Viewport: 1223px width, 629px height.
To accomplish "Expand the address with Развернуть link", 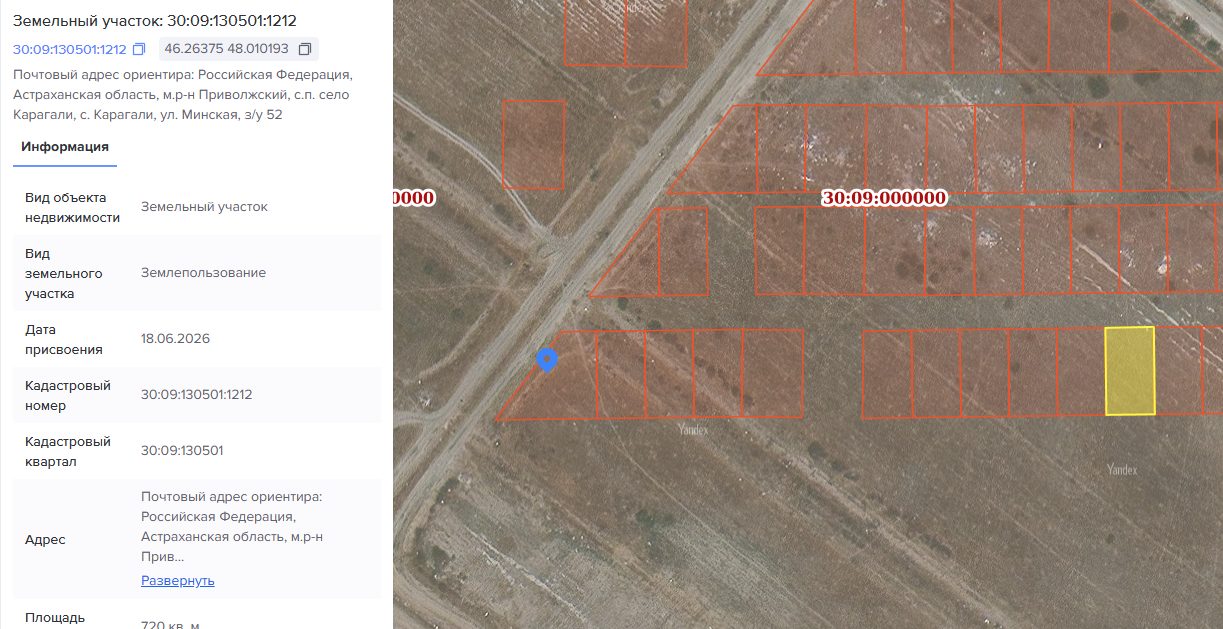I will click(x=178, y=581).
